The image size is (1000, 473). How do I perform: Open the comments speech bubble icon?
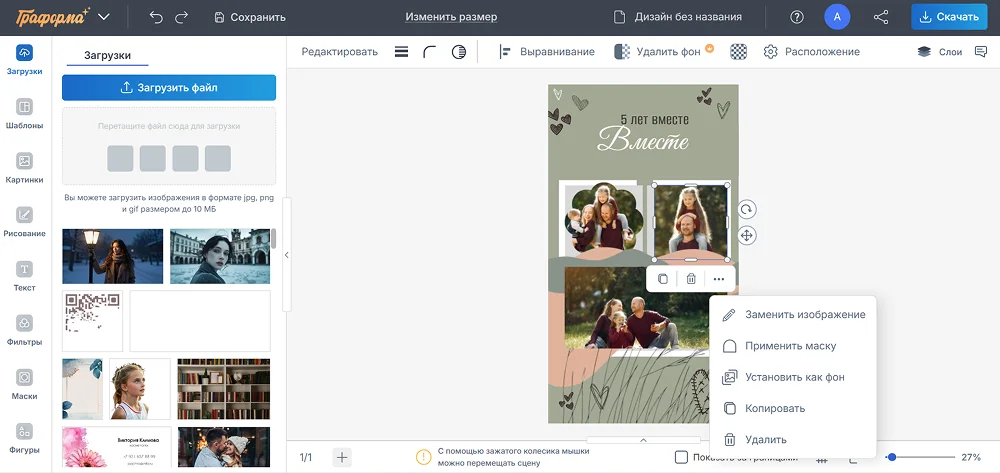(981, 52)
